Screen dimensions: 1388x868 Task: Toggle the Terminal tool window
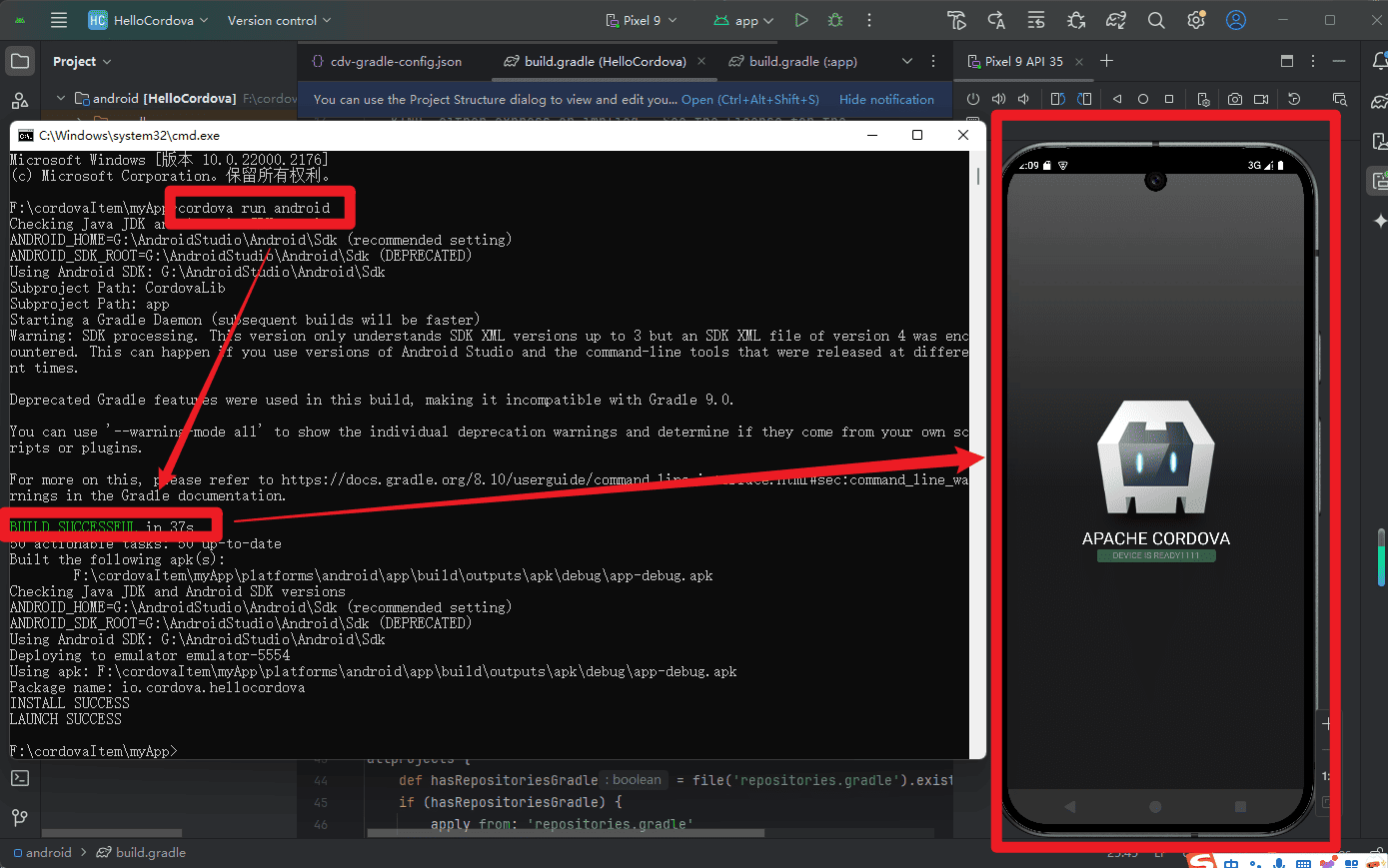tap(20, 778)
